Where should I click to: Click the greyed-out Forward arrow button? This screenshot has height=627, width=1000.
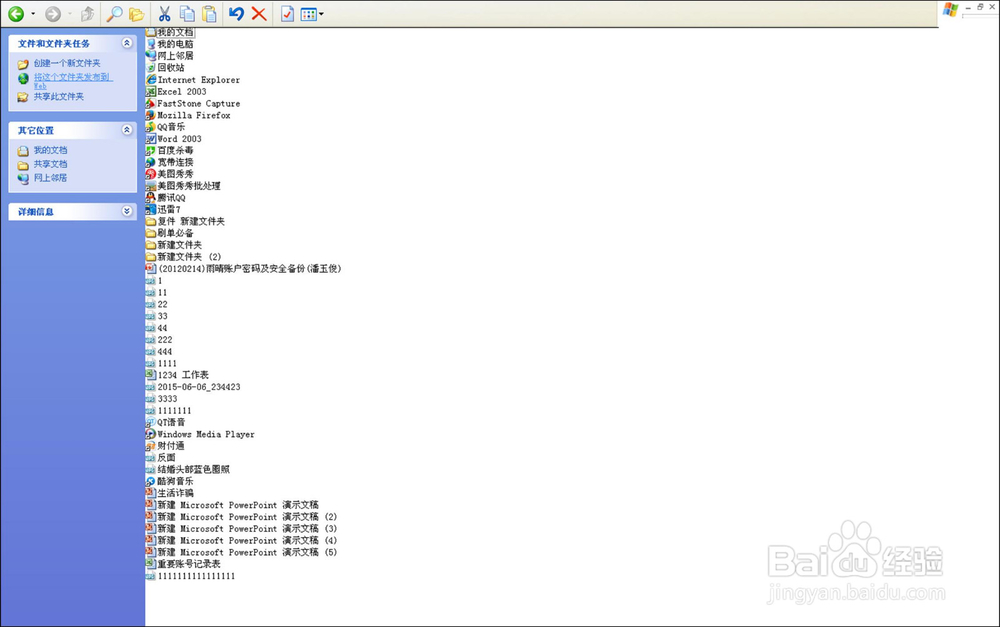click(x=53, y=13)
